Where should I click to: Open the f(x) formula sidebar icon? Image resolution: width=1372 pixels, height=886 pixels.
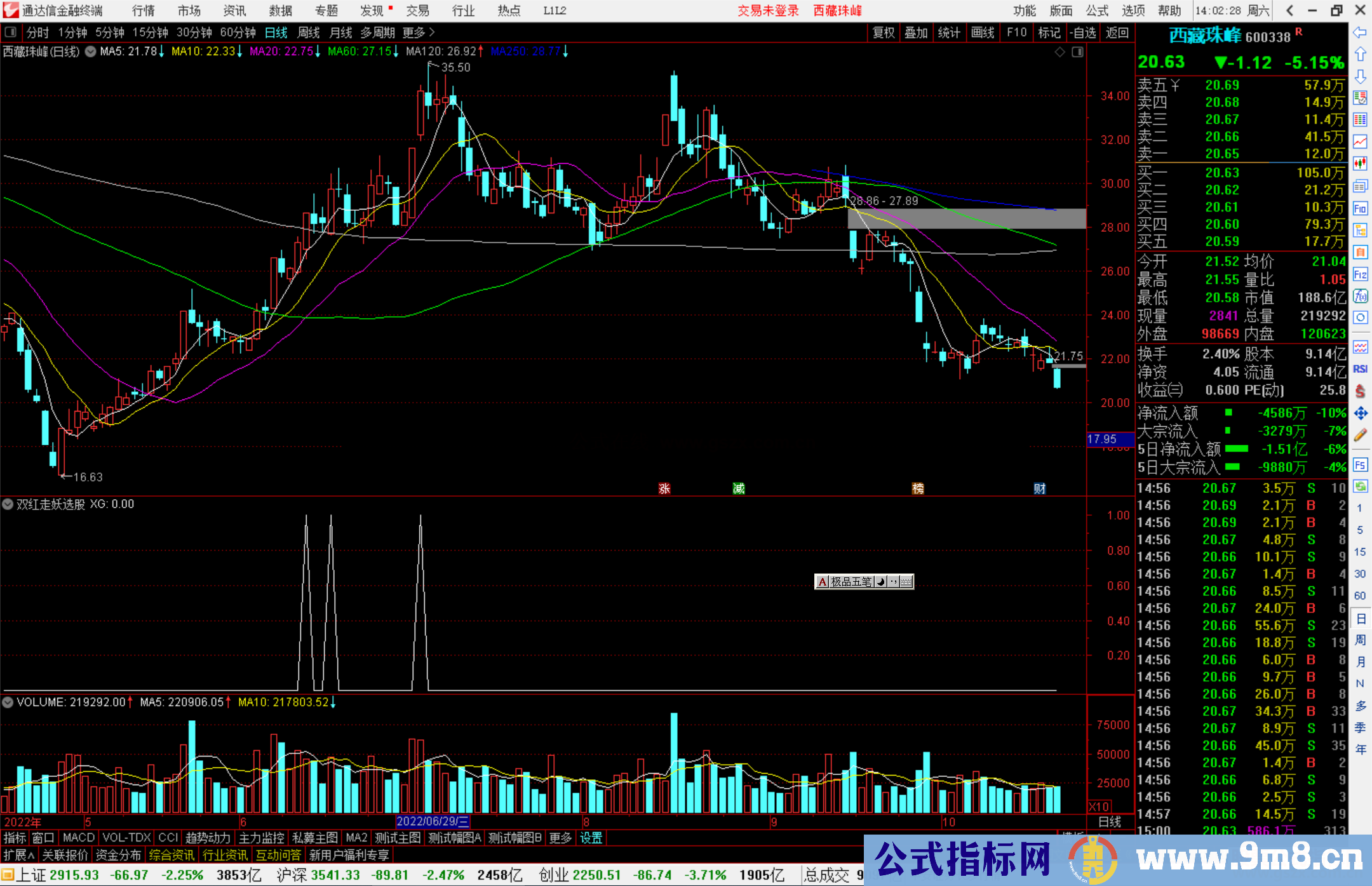(x=1360, y=296)
